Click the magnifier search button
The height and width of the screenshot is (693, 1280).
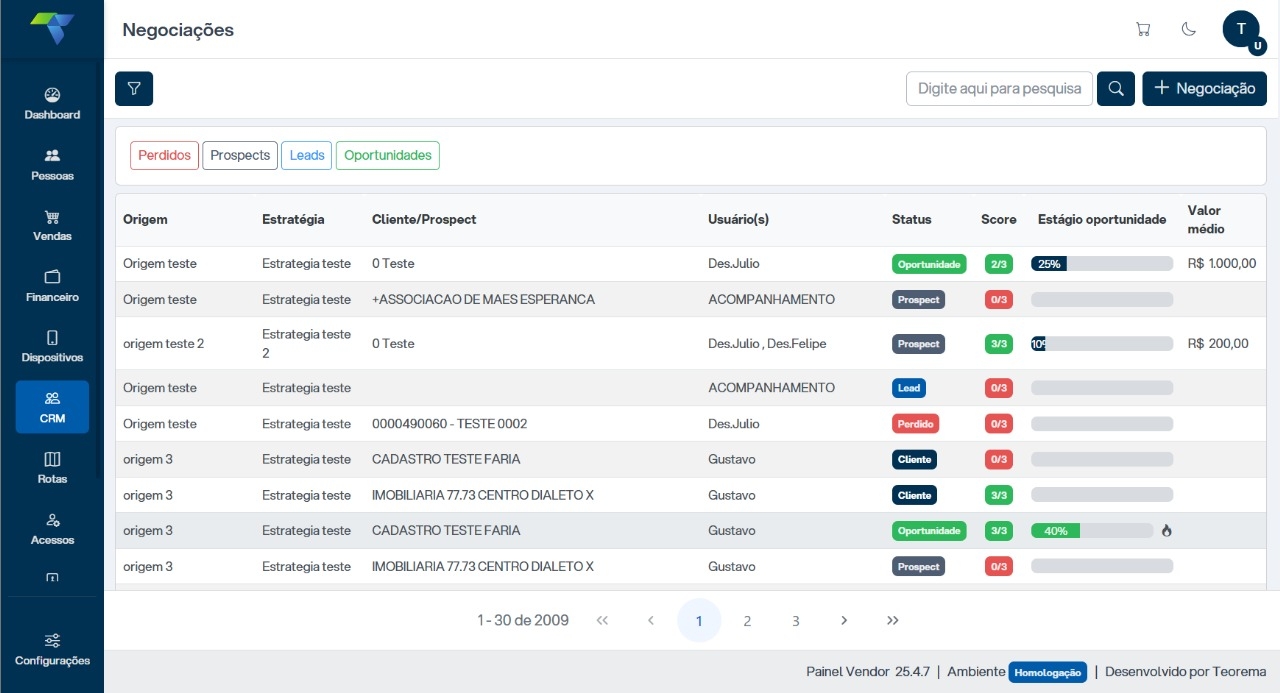[1116, 88]
